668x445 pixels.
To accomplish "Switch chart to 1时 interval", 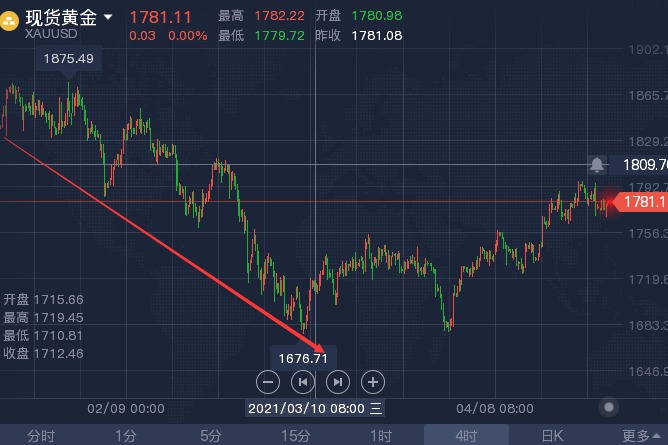I will [380, 435].
